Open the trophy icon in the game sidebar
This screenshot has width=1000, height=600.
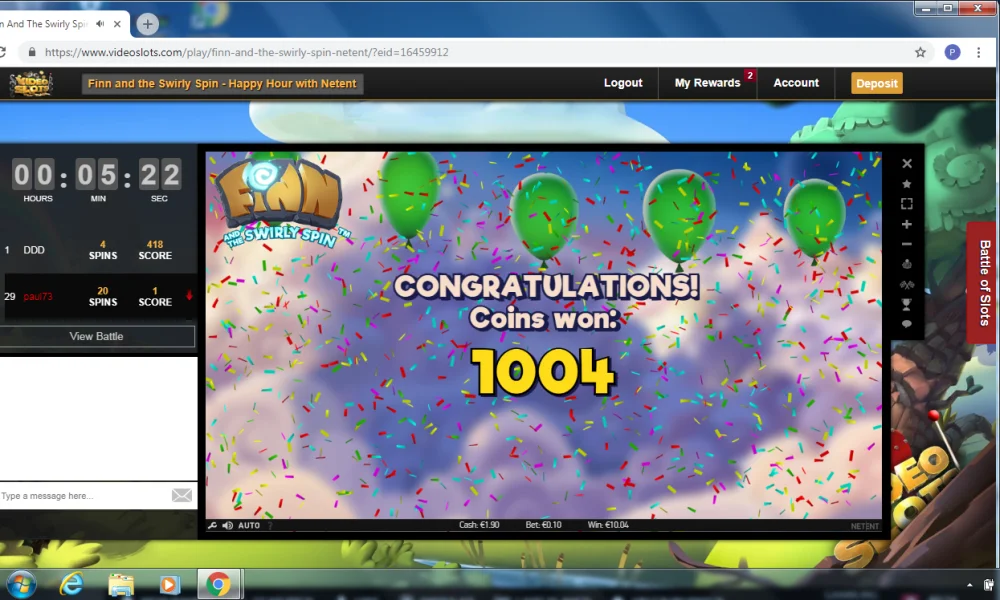(906, 304)
